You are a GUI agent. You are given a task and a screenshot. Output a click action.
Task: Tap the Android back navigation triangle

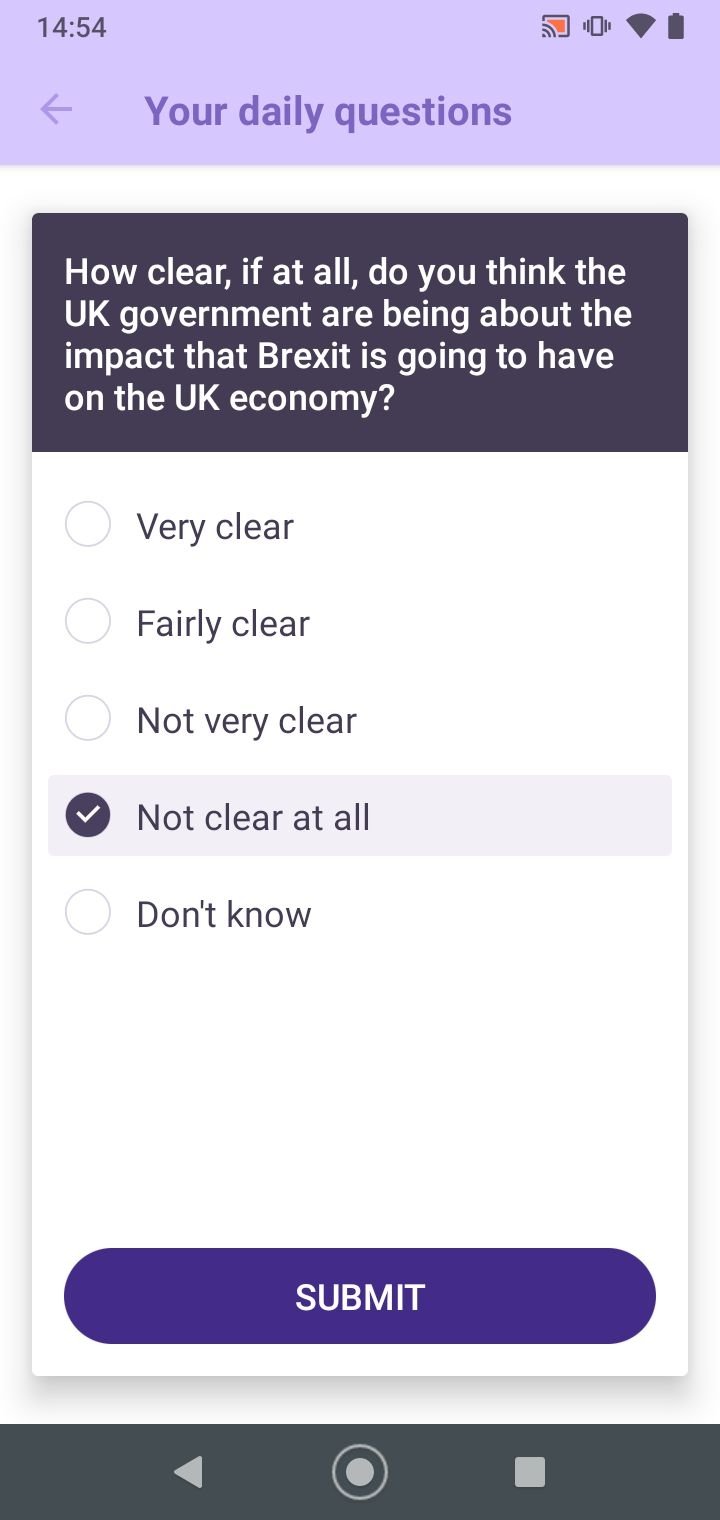tap(188, 1472)
